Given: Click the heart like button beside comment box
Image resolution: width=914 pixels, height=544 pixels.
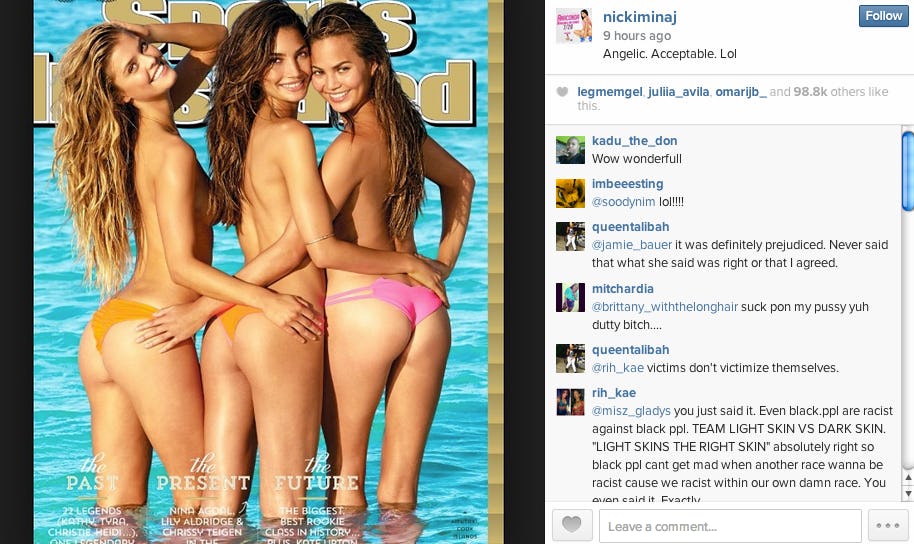Looking at the screenshot, I should (x=572, y=525).
